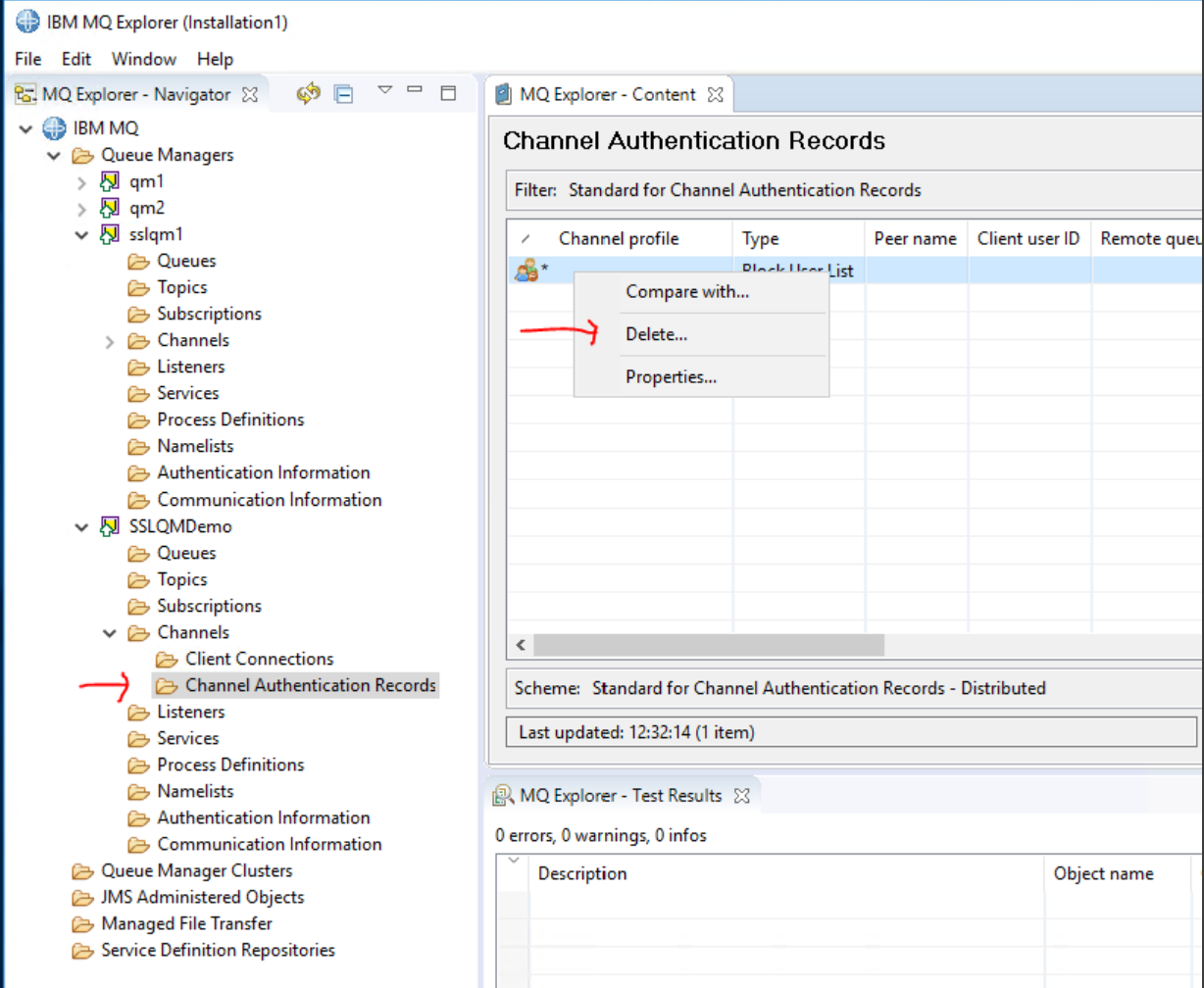Click the qm1 queue manager icon
Image resolution: width=1204 pixels, height=988 pixels.
(110, 181)
